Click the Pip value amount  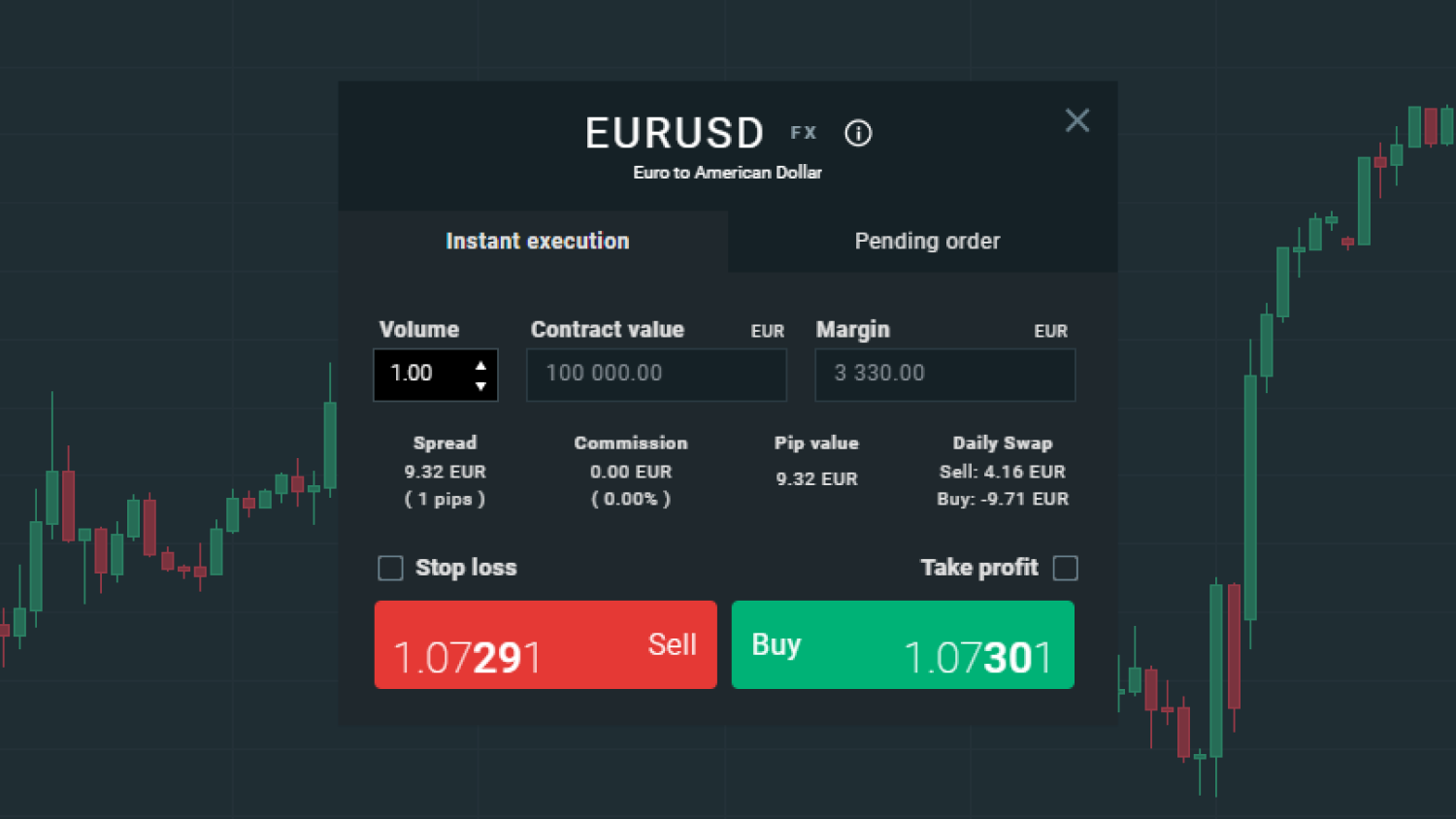tap(816, 478)
